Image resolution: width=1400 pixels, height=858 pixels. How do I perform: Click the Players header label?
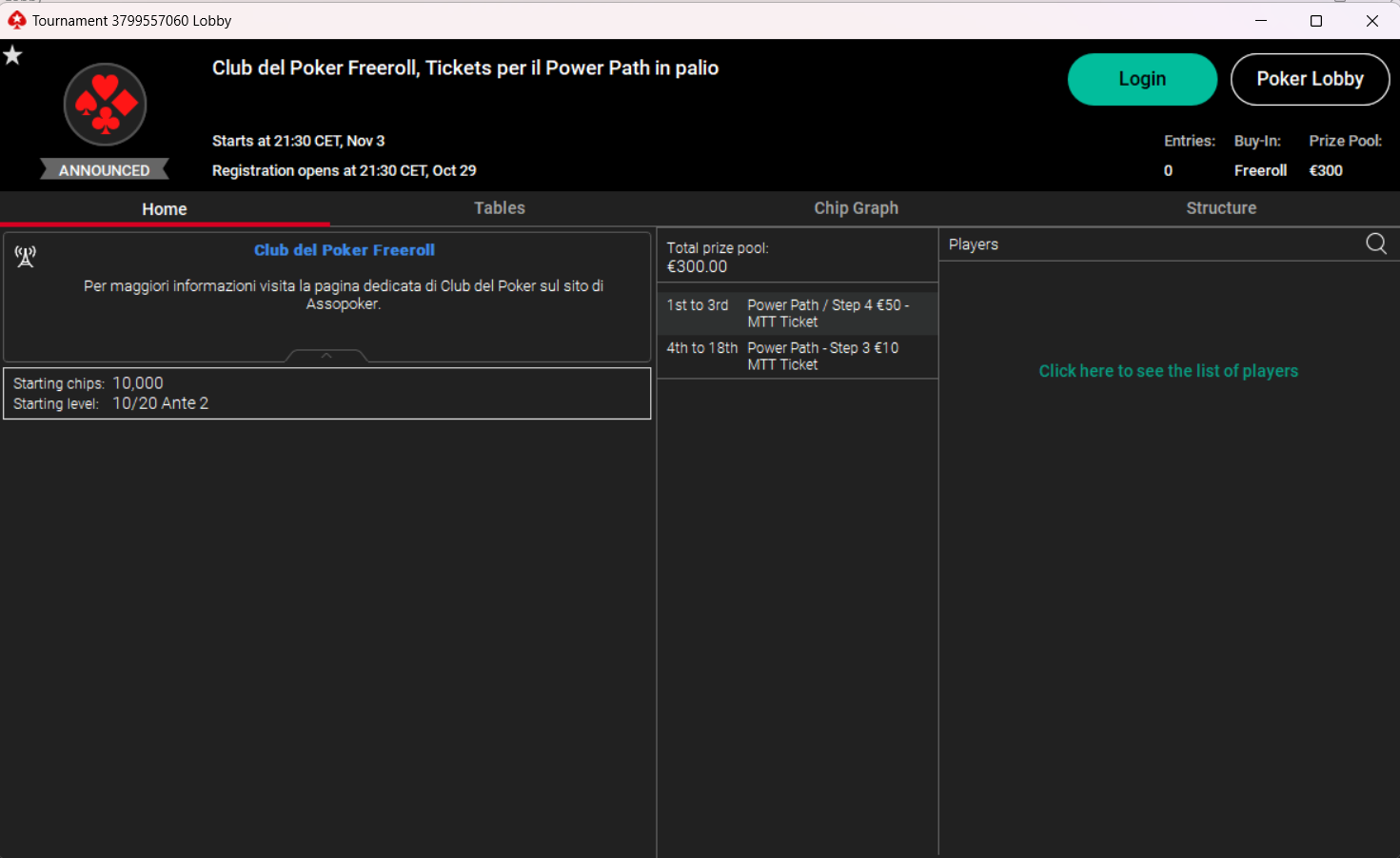974,244
